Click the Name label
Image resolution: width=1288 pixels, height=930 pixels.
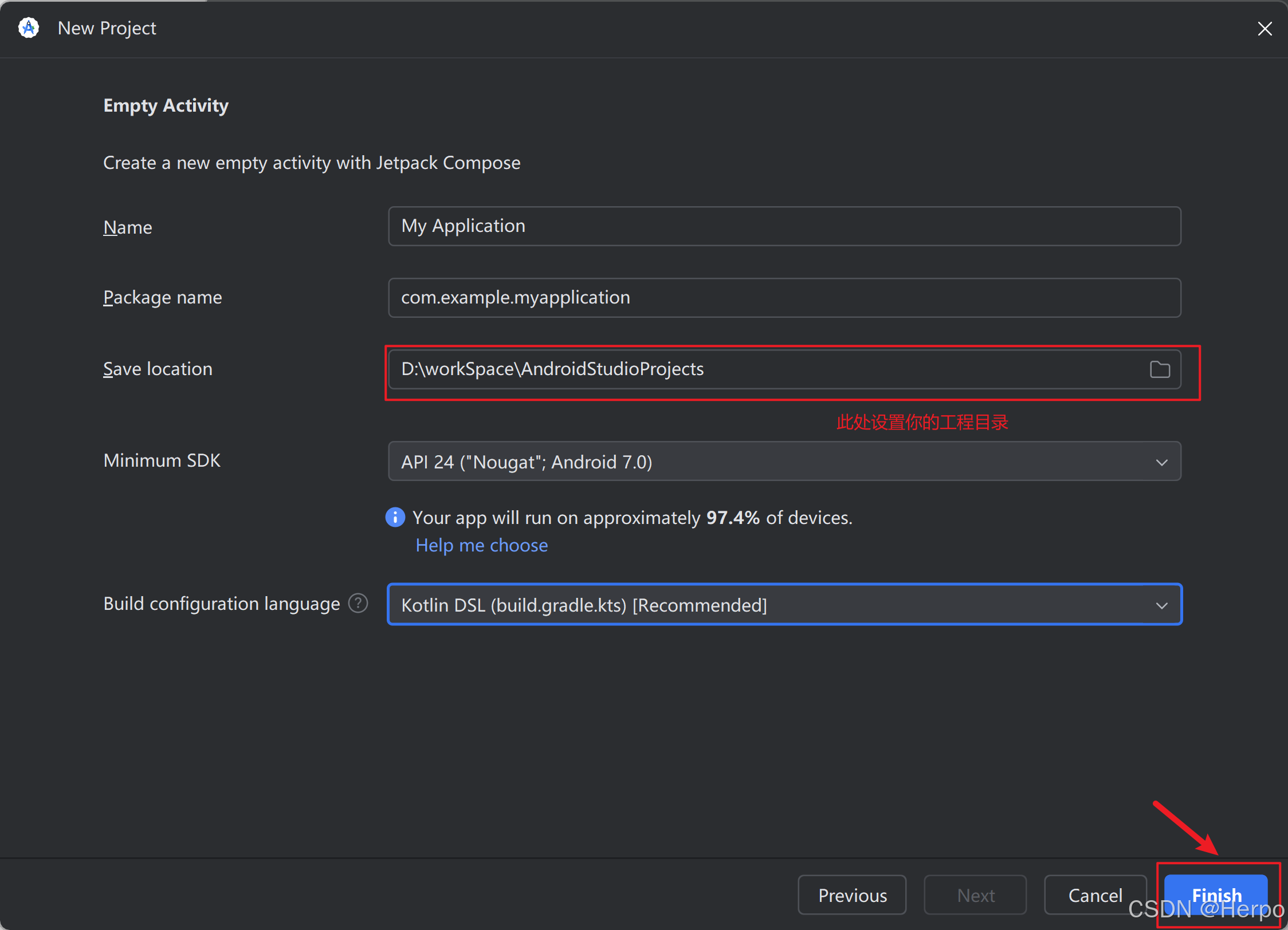(x=128, y=227)
